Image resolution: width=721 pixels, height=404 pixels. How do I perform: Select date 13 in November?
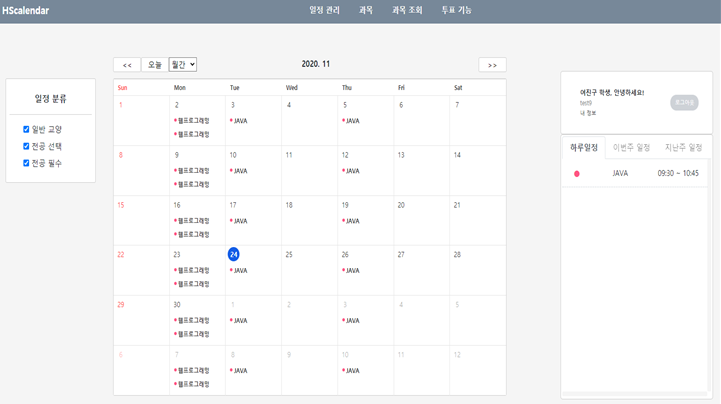(x=401, y=155)
